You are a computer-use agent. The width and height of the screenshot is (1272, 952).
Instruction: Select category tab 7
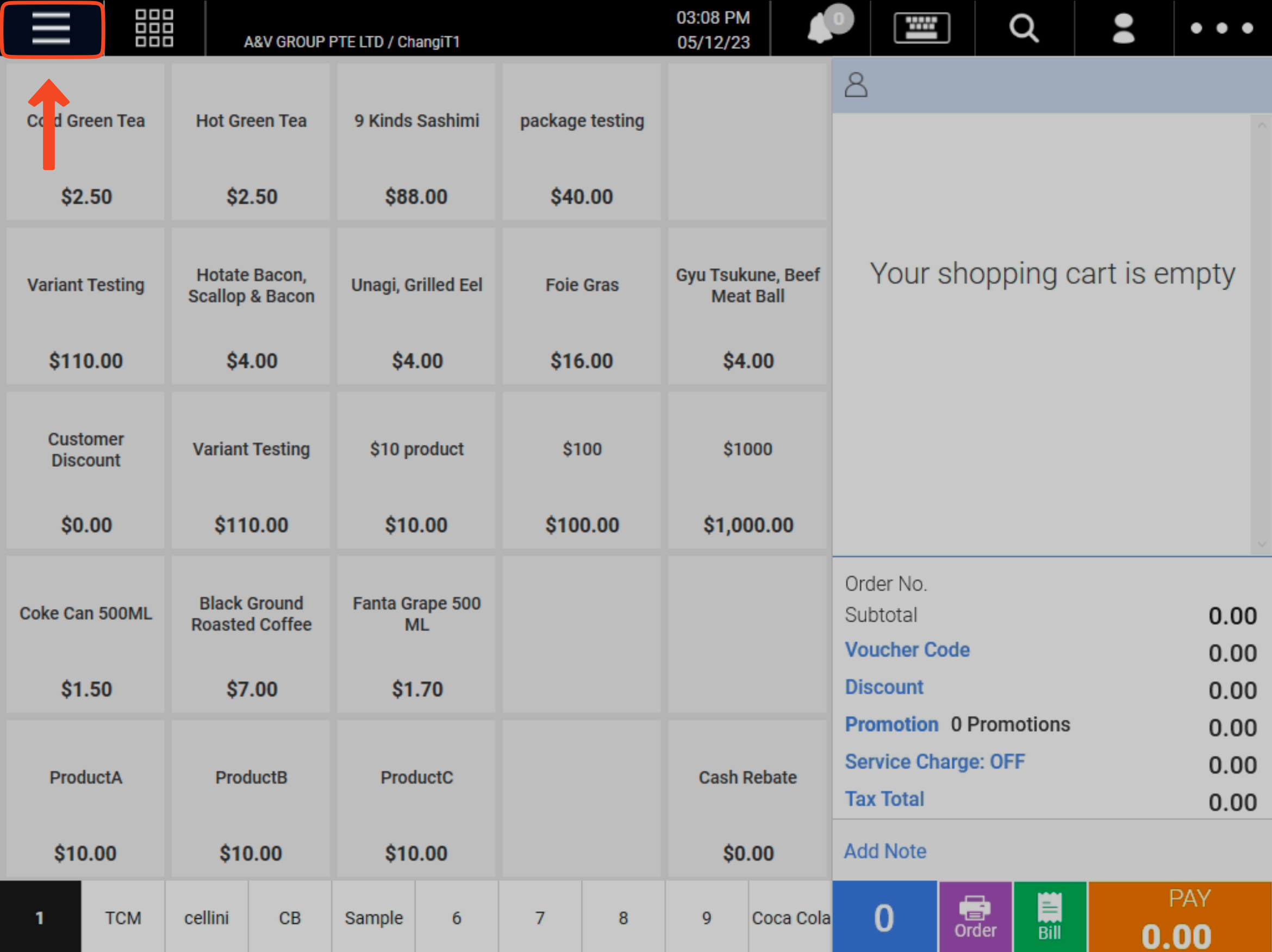coord(540,916)
